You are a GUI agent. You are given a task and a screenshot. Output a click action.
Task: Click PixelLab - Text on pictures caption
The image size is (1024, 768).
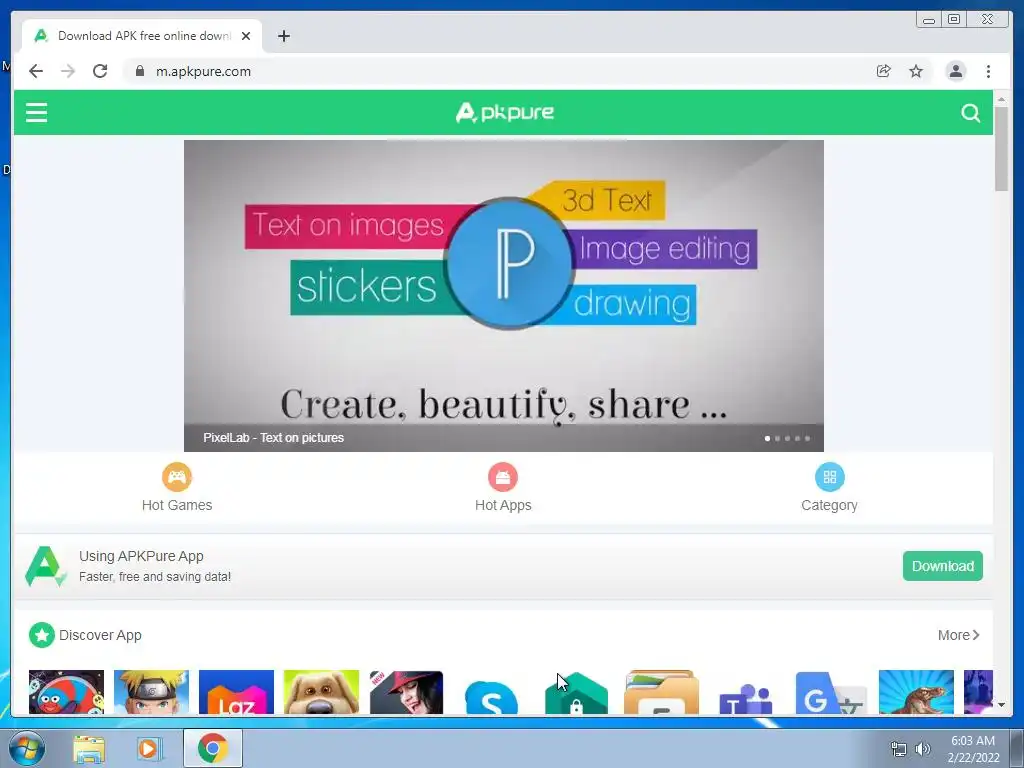click(273, 438)
